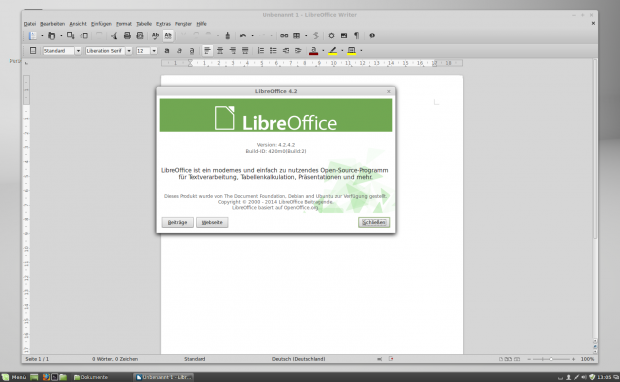Viewport: 620px width, 382px height.
Task: Click the New document icon
Action: pos(33,36)
